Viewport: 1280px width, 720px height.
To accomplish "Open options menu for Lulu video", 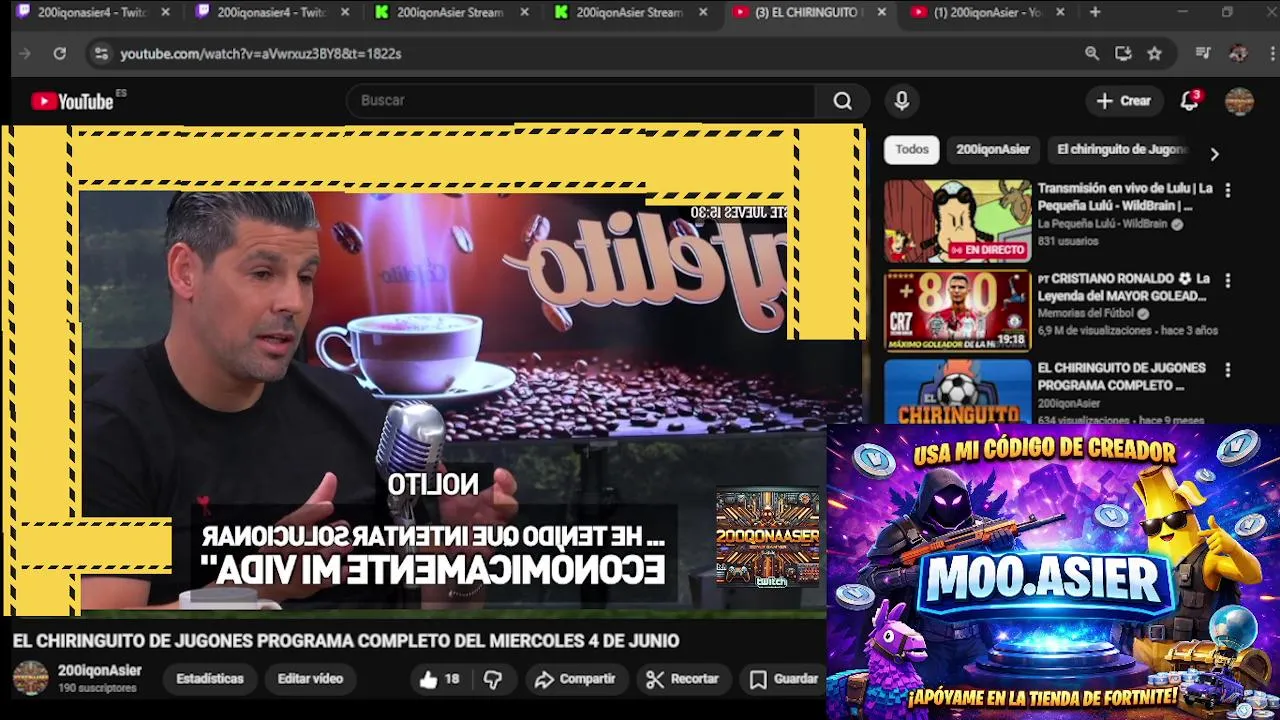I will (x=1228, y=190).
